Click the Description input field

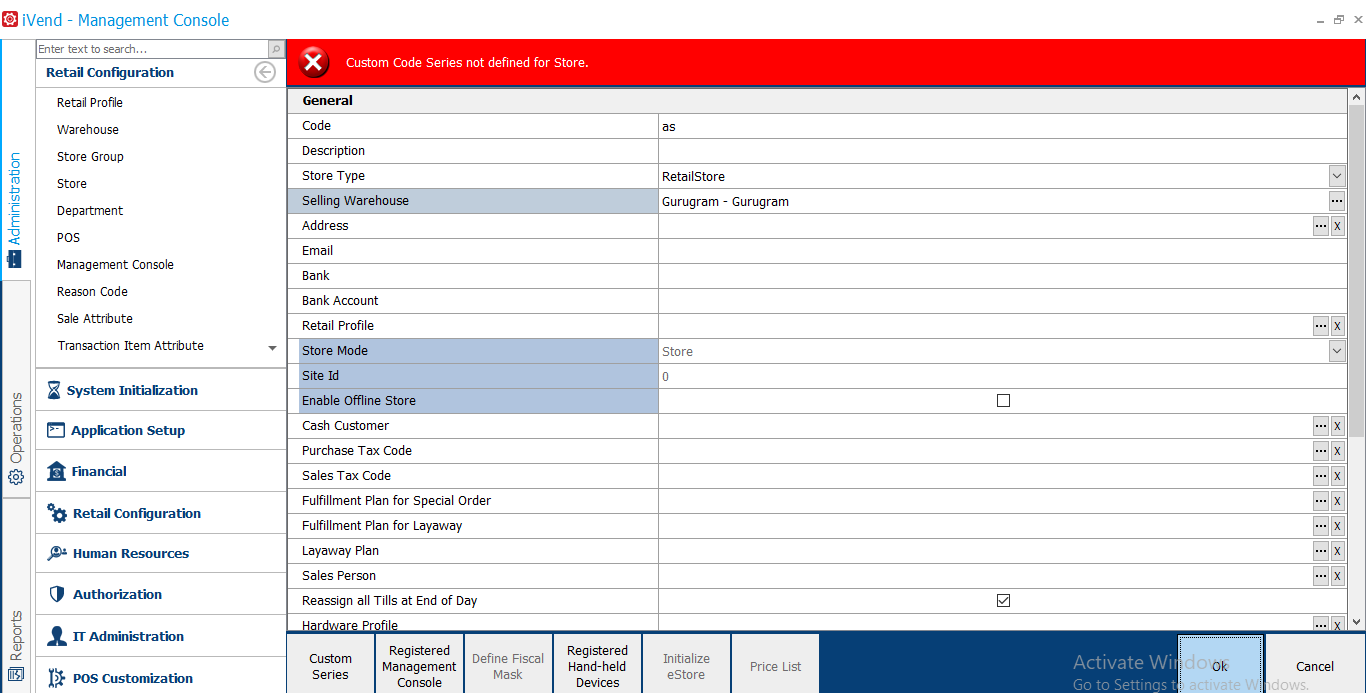pyautogui.click(x=1002, y=151)
